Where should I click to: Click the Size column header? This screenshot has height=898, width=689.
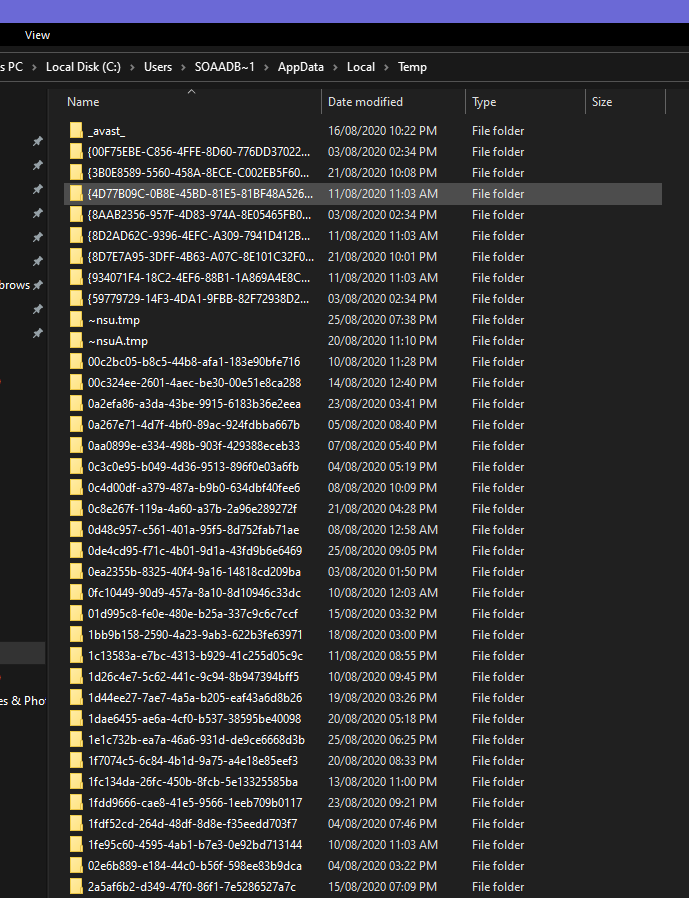coord(602,102)
